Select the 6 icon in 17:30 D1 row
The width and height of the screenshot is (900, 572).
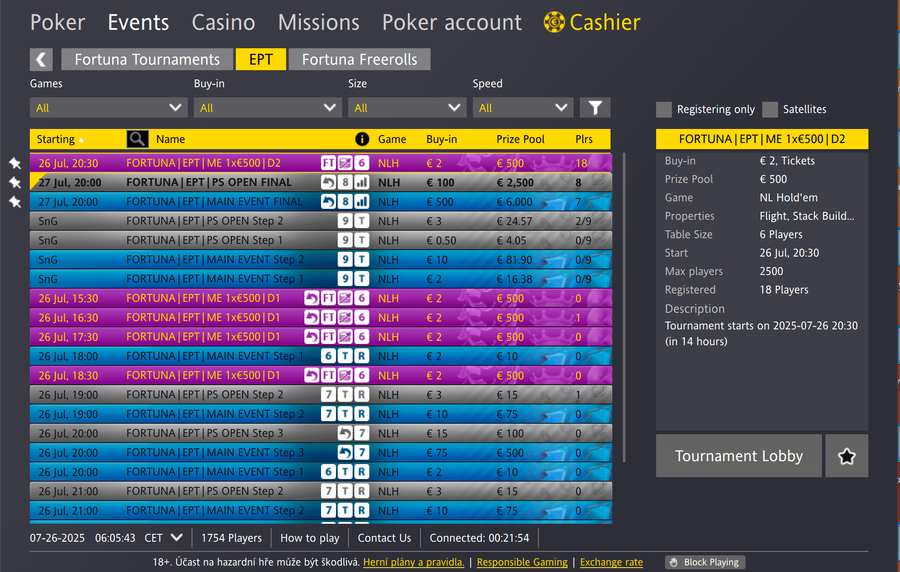[x=362, y=337]
